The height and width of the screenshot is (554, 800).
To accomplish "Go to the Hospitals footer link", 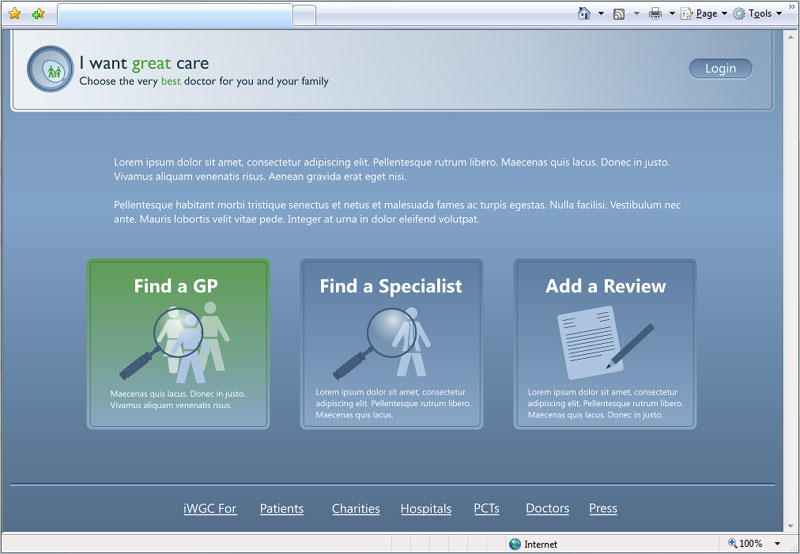I will click(426, 509).
